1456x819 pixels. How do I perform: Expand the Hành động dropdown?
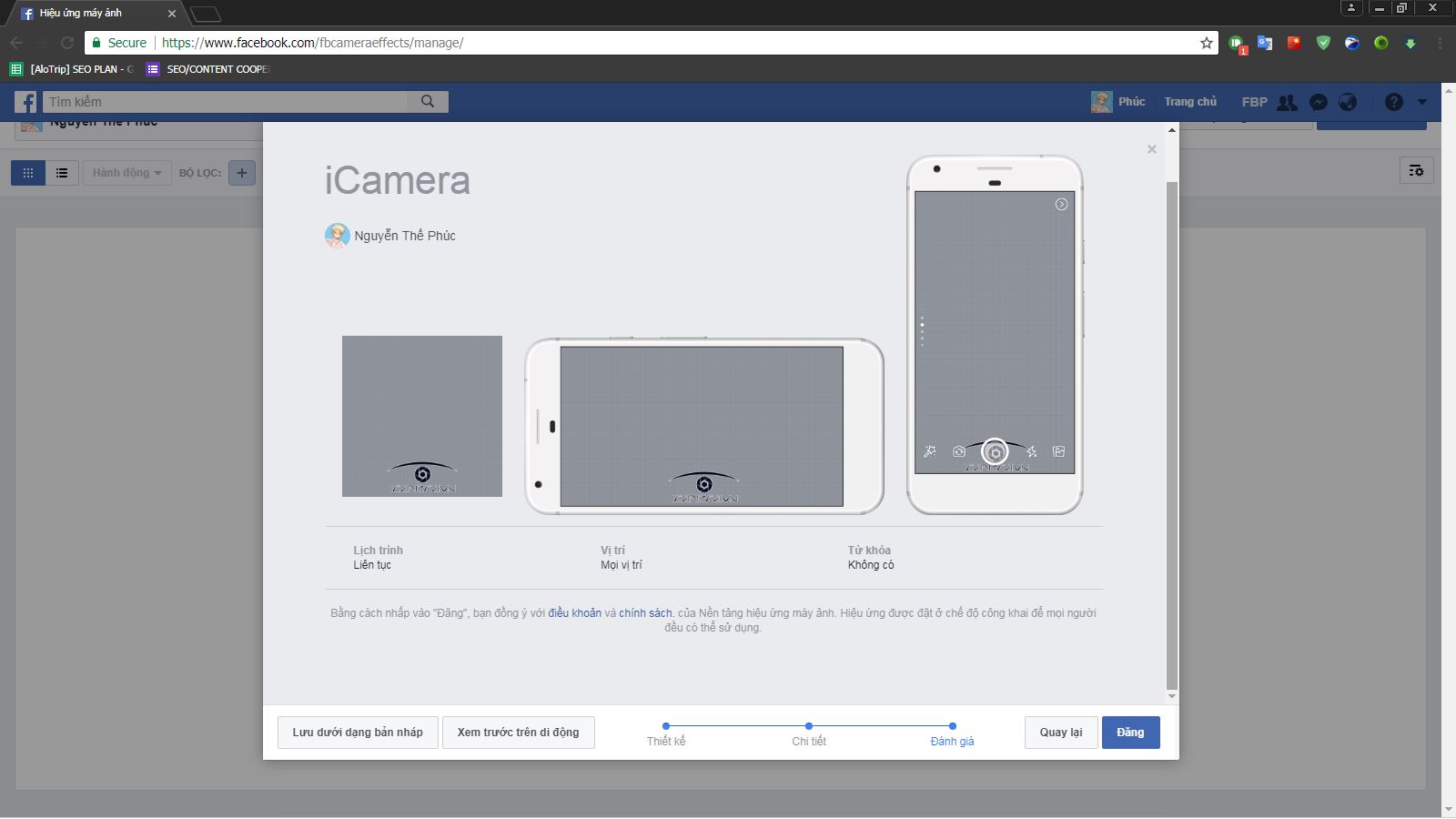pos(126,173)
